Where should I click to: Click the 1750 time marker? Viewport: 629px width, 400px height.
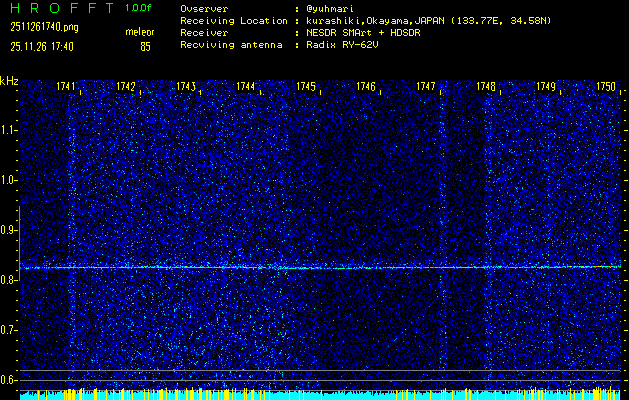pos(606,87)
